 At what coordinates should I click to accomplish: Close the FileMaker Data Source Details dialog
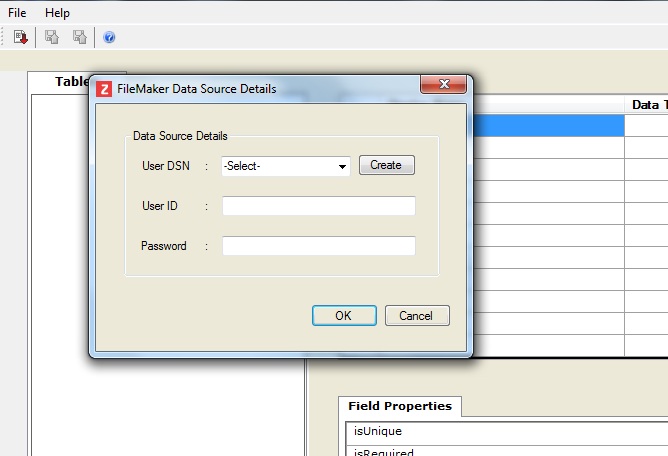(x=443, y=84)
